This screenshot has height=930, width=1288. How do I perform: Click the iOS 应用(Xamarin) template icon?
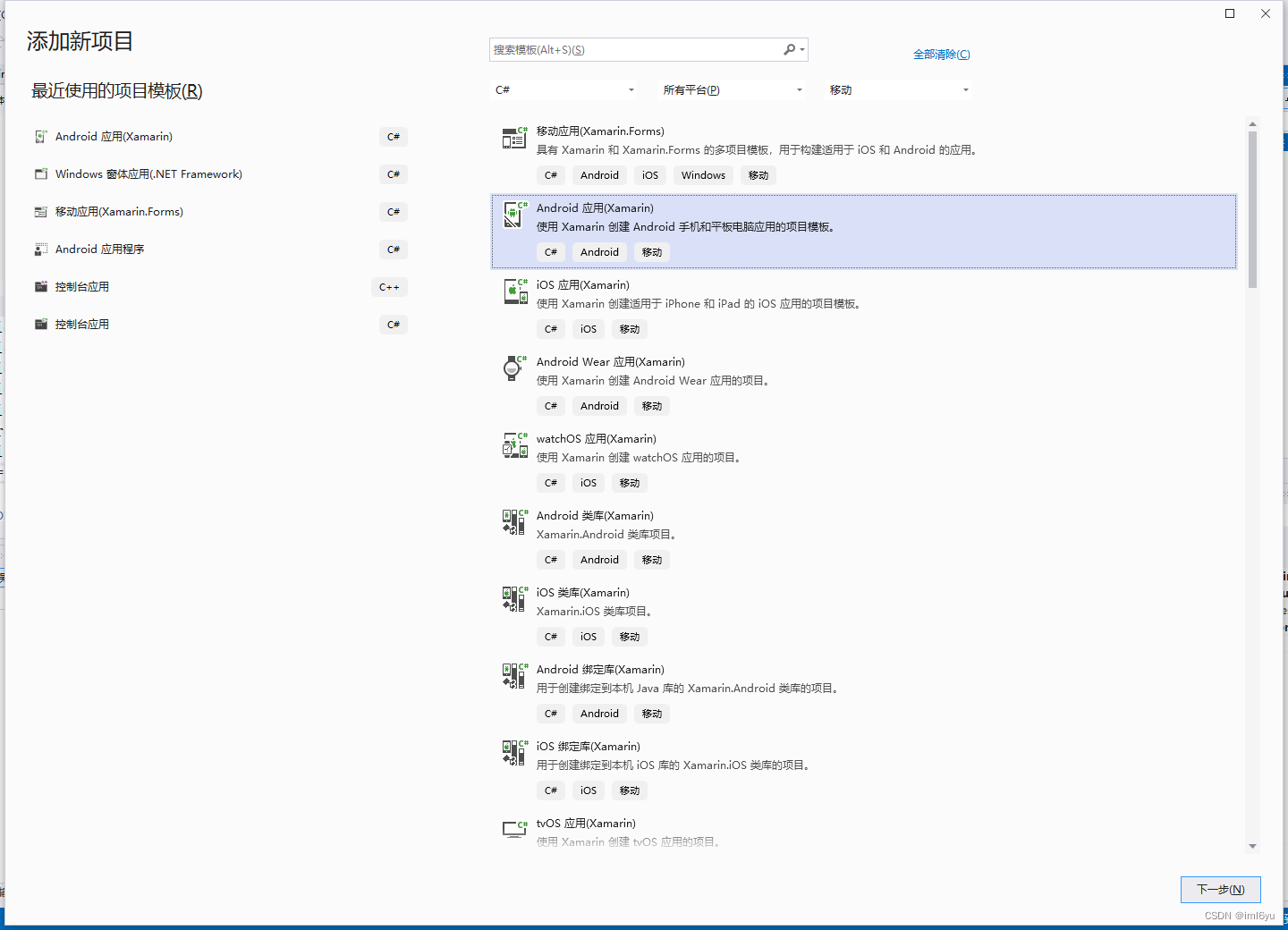[x=514, y=292]
